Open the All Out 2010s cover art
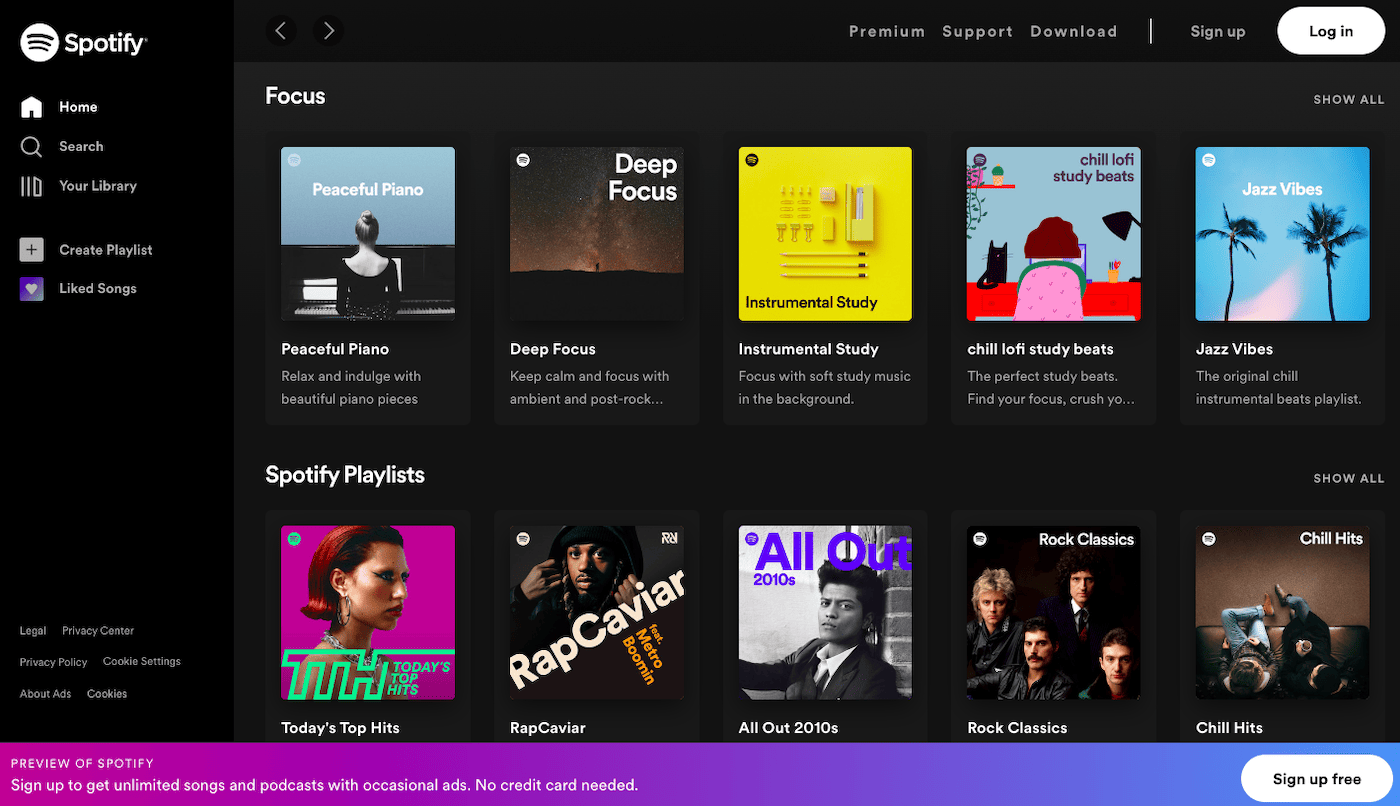Screen dimensions: 1400x806 825,613
